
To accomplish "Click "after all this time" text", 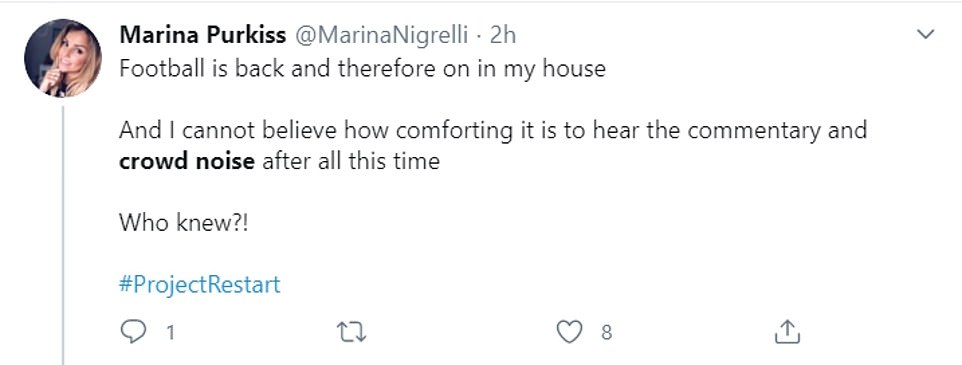I will point(351,161).
